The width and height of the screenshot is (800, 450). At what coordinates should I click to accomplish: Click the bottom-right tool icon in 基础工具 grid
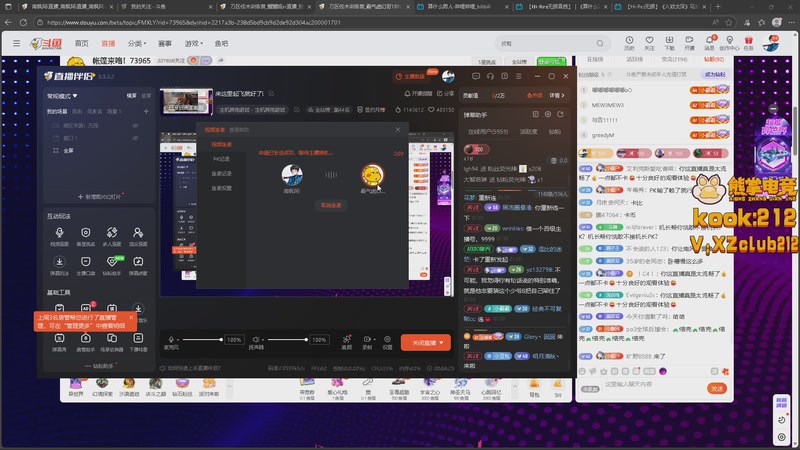click(x=138, y=338)
